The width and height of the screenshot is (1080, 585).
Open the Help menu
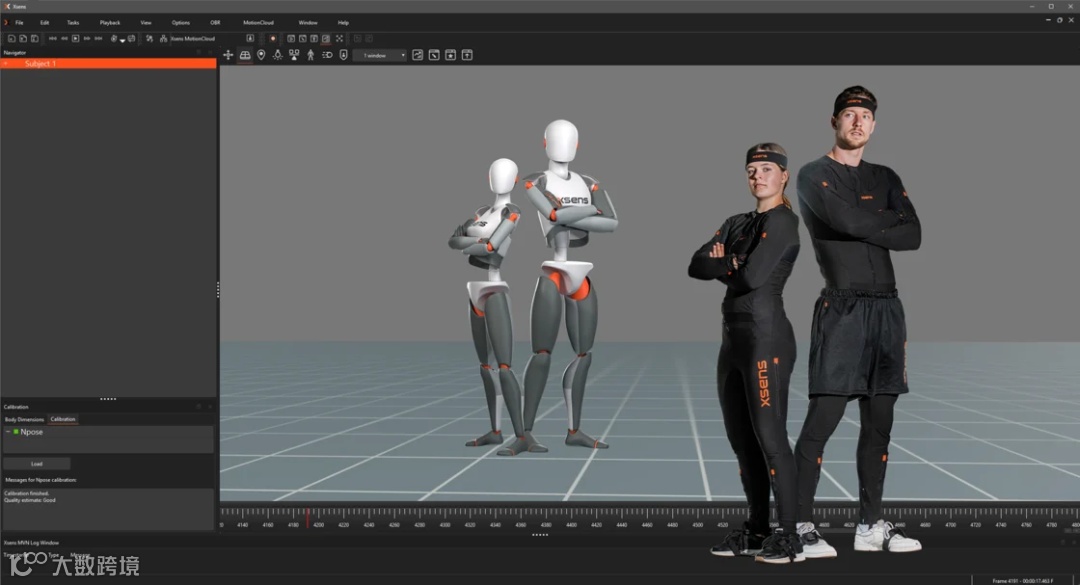[x=343, y=23]
